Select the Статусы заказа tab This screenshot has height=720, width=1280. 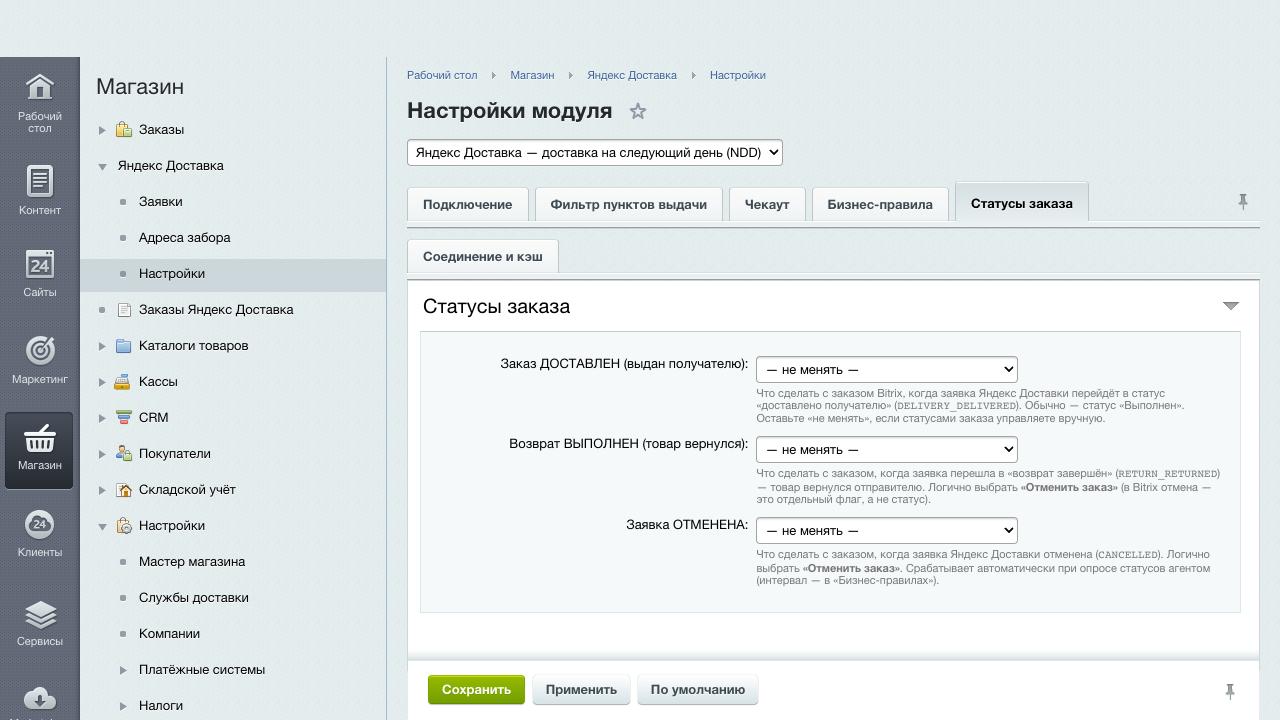click(x=1022, y=203)
